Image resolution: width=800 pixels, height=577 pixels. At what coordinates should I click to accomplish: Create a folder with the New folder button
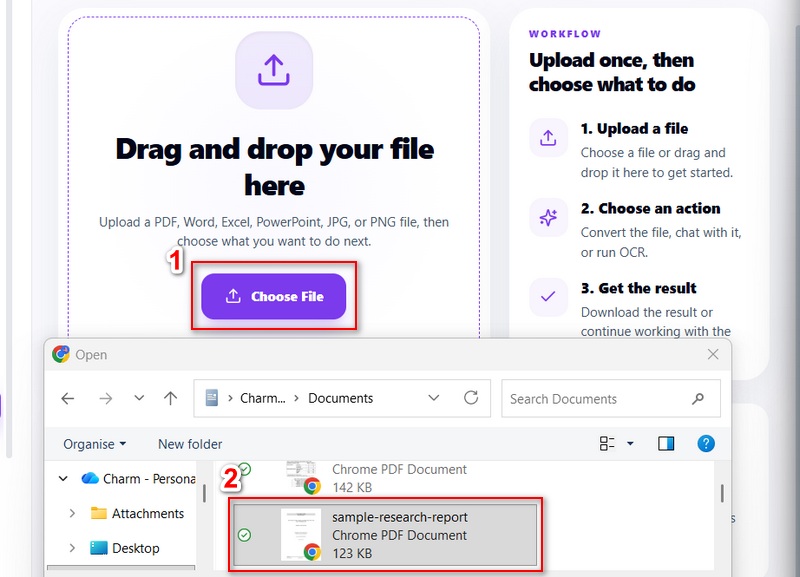pos(190,444)
